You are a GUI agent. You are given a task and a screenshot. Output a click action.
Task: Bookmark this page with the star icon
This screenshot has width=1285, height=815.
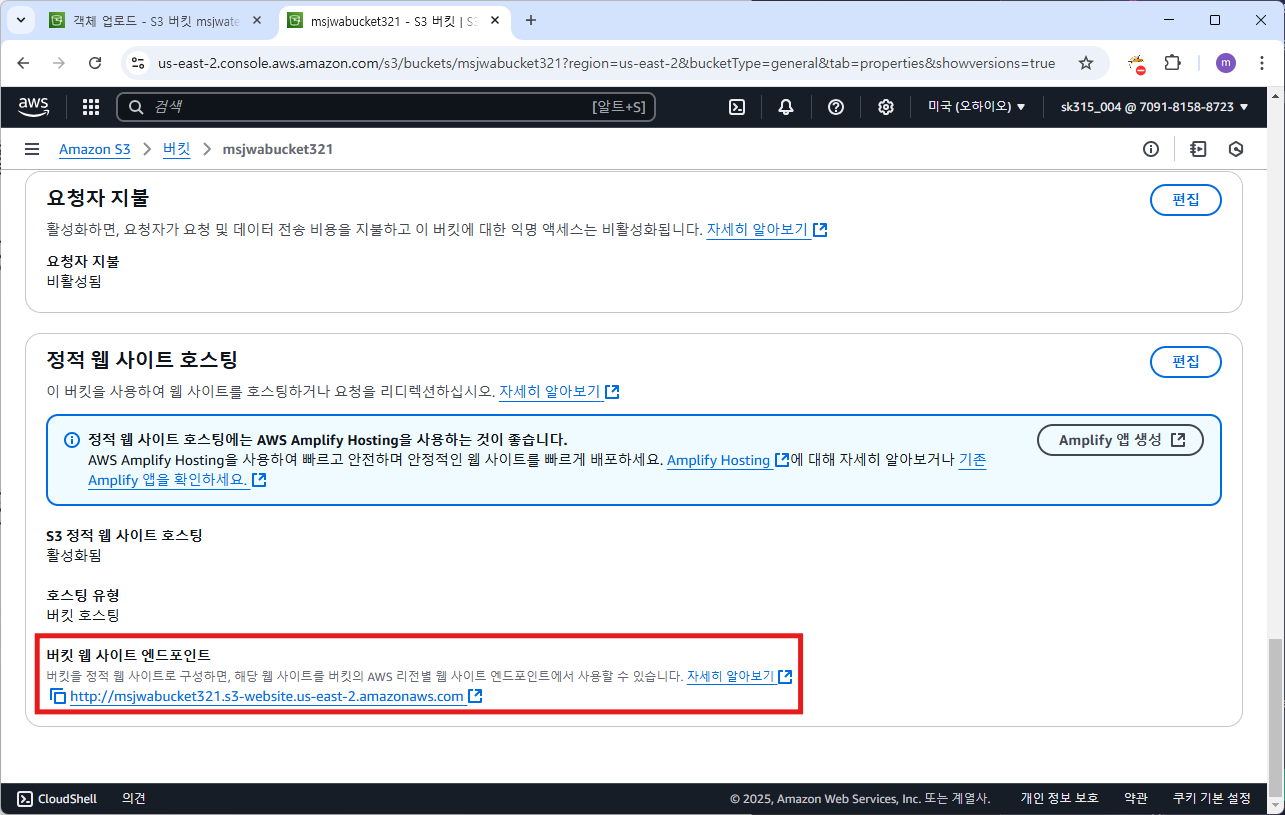point(1086,63)
